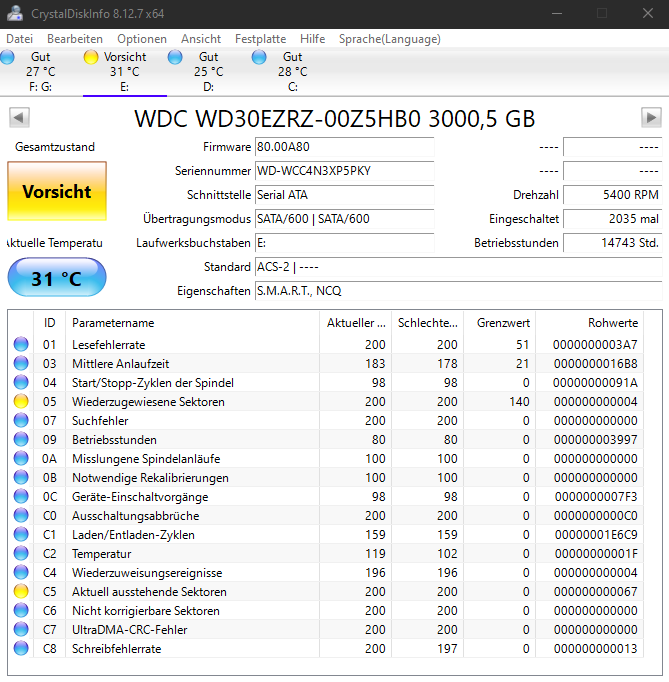Image resolution: width=669 pixels, height=682 pixels.
Task: Switch to drive C: tab (Gut 28 °C)
Action: (293, 72)
